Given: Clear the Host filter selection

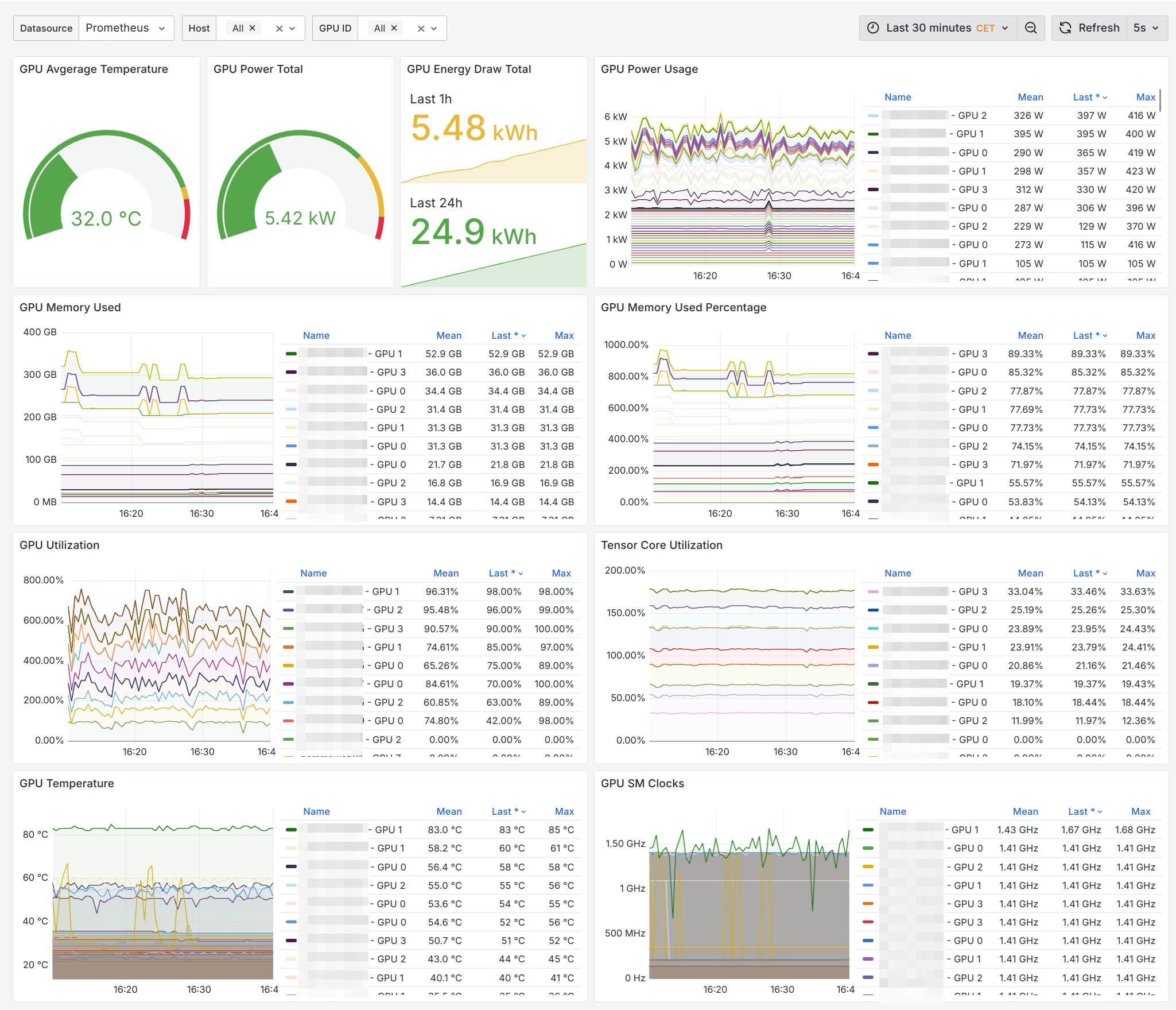Looking at the screenshot, I should (x=279, y=29).
